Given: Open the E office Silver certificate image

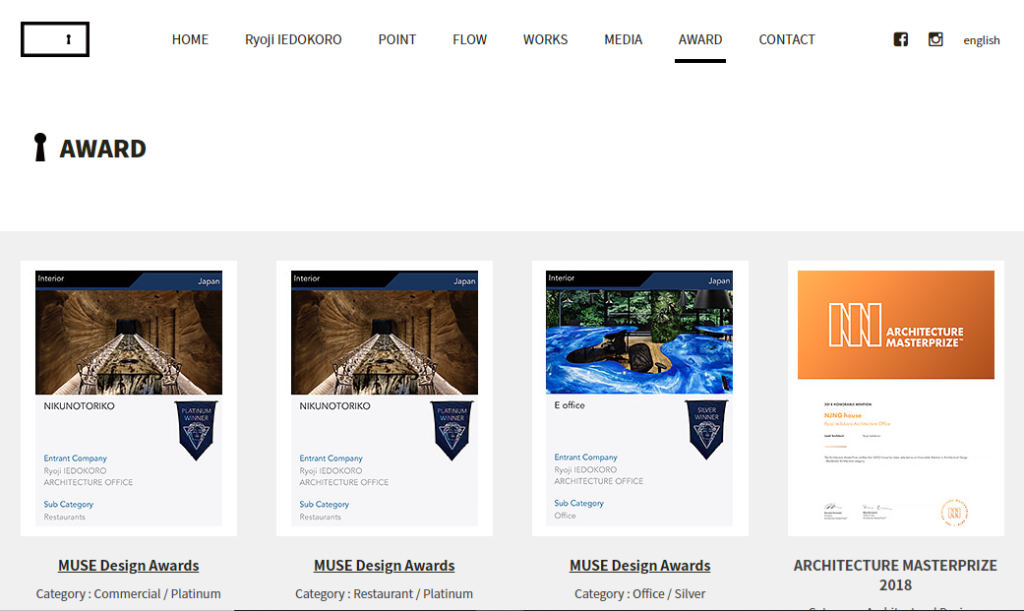Looking at the screenshot, I should point(640,398).
